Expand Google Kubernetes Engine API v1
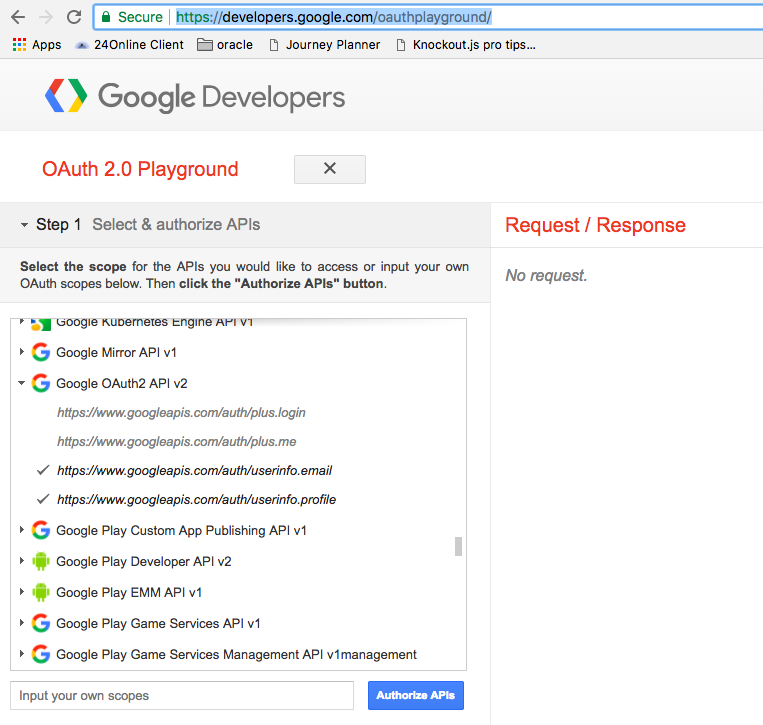The height and width of the screenshot is (725, 763). (22, 322)
